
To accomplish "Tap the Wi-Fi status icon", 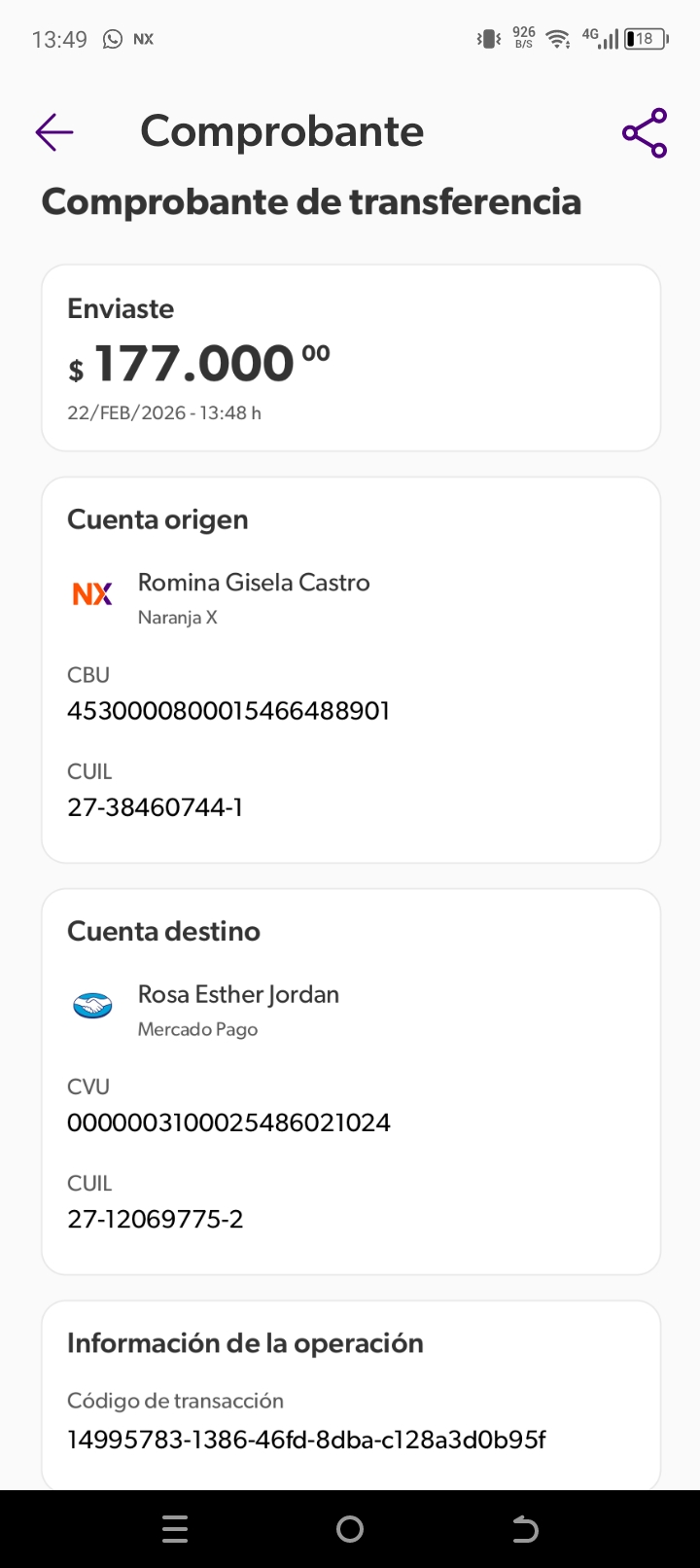I will coord(557,39).
